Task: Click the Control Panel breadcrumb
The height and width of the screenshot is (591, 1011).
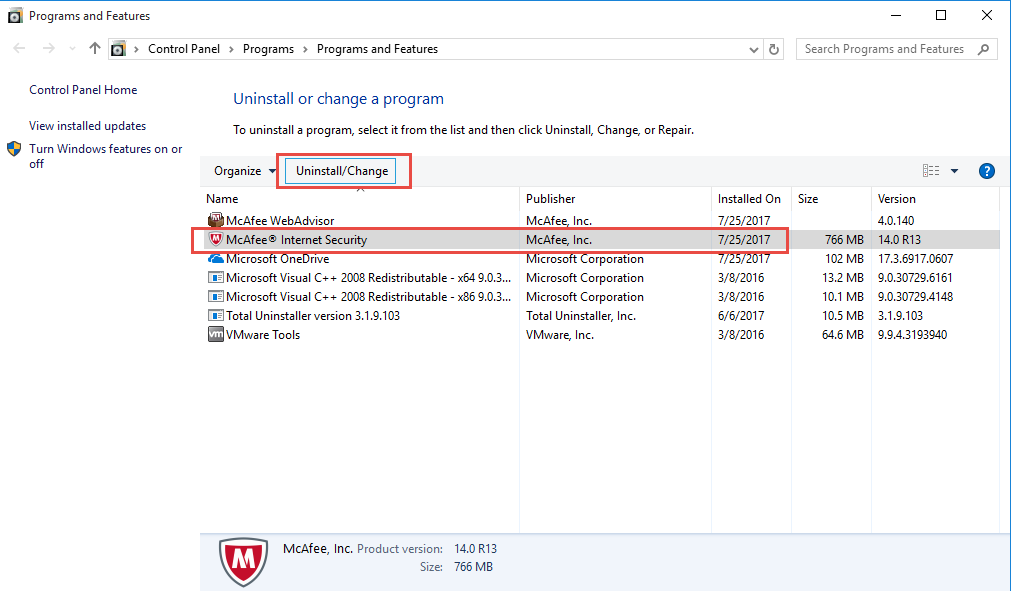Action: [184, 49]
